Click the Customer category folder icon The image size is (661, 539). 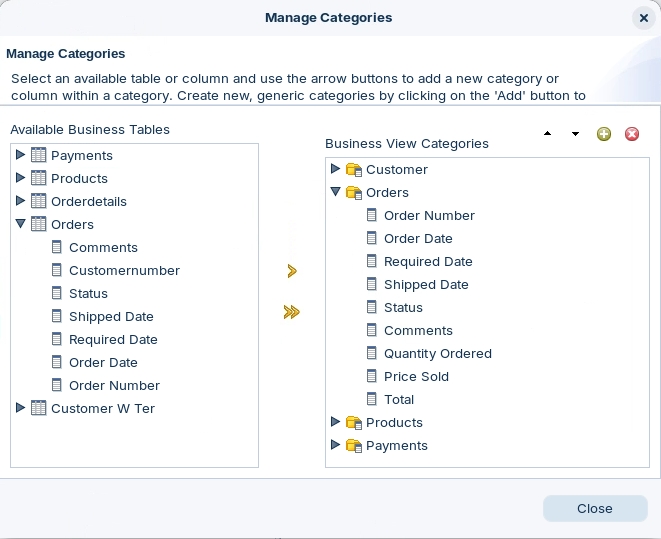tap(354, 170)
